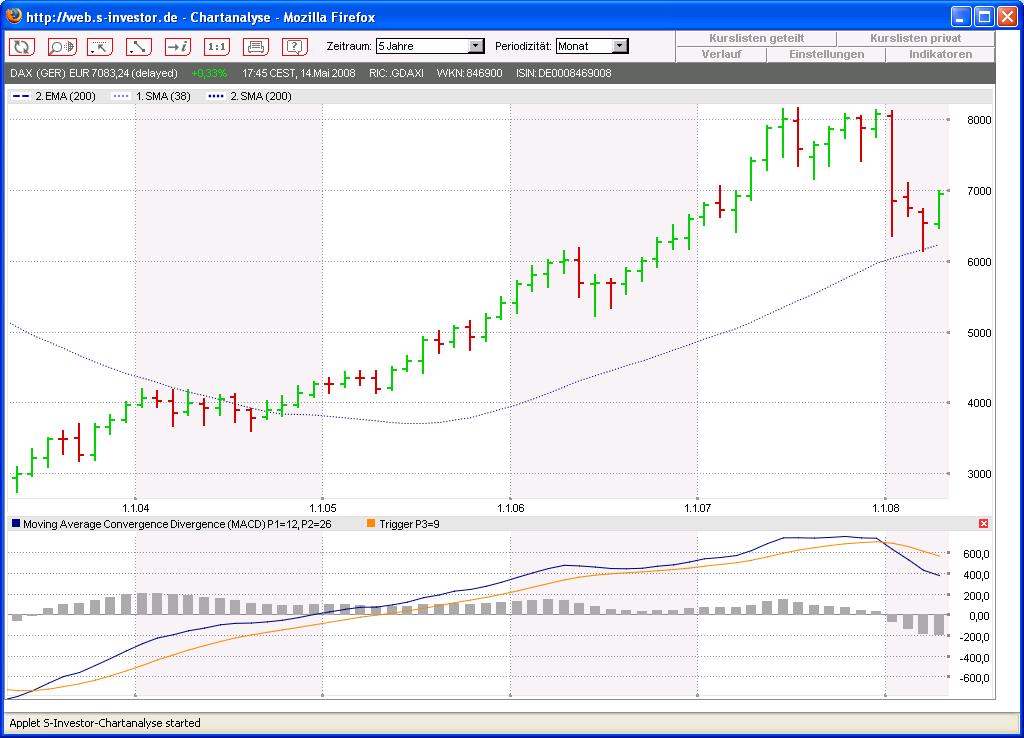The width and height of the screenshot is (1024, 738).
Task: Click the Trigger P3=9 label
Action: coord(409,524)
